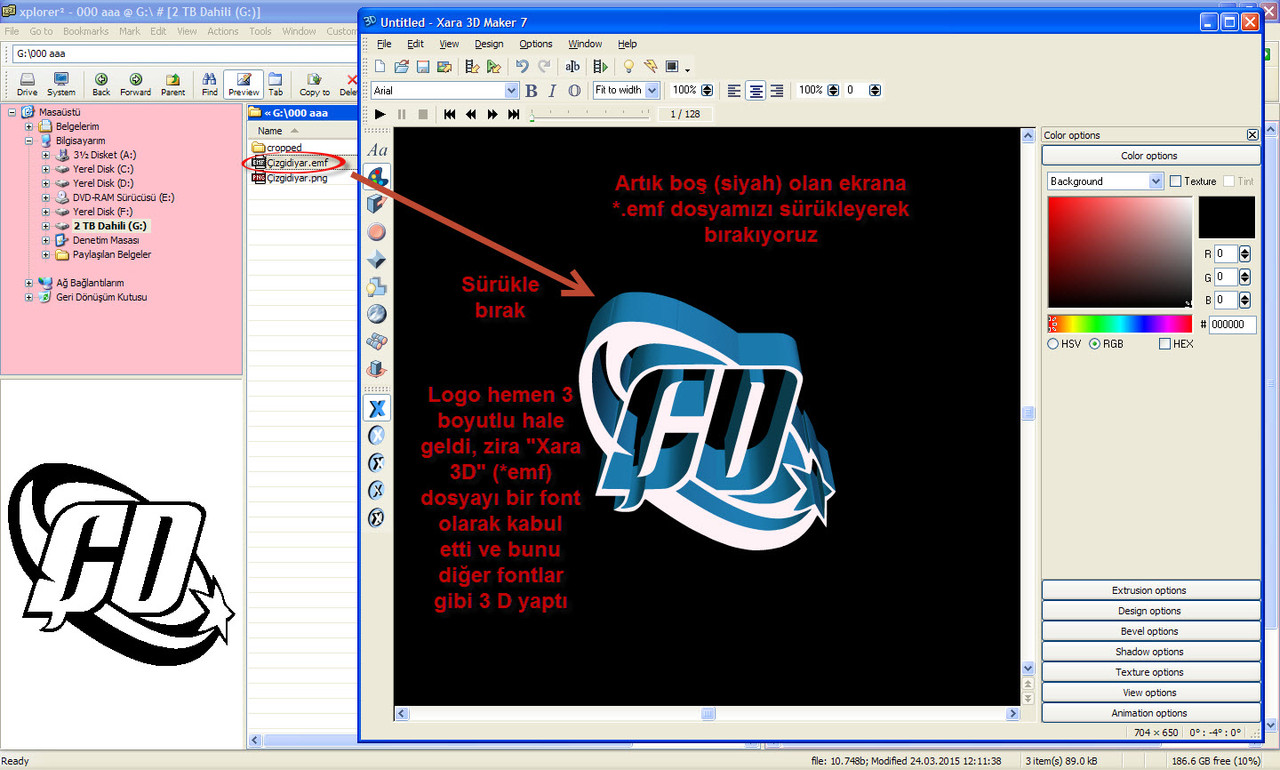This screenshot has width=1280, height=770.
Task: Select the color palette tool
Action: (x=377, y=177)
